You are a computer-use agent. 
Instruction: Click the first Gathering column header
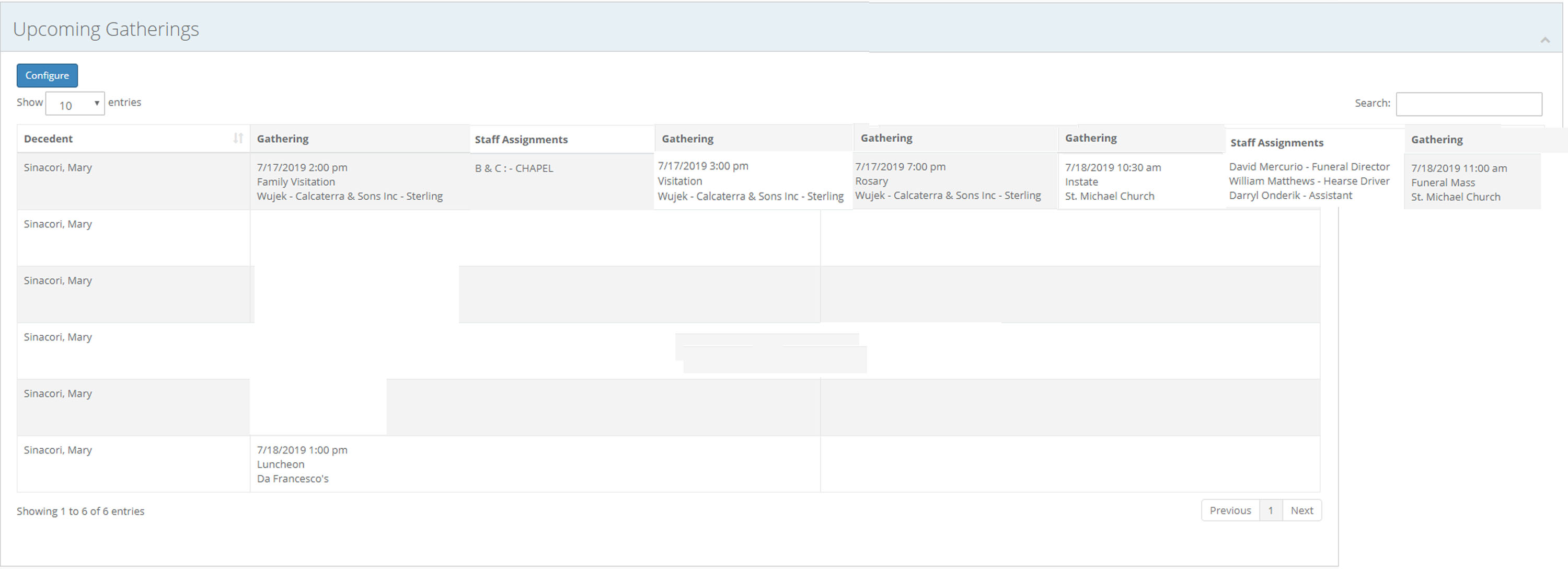(x=282, y=138)
